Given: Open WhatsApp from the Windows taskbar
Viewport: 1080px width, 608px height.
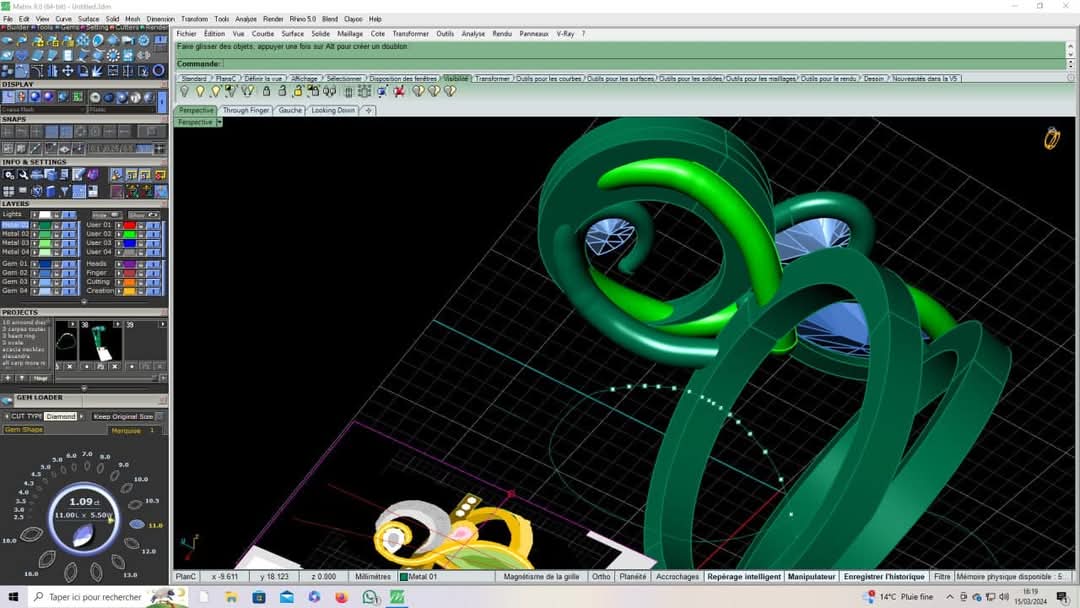Looking at the screenshot, I should 370,597.
